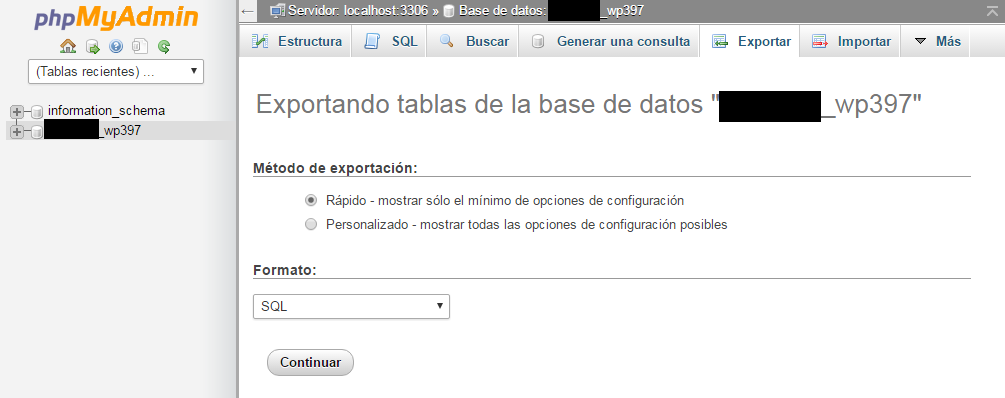
Task: Select the Exportar tab
Action: (750, 41)
